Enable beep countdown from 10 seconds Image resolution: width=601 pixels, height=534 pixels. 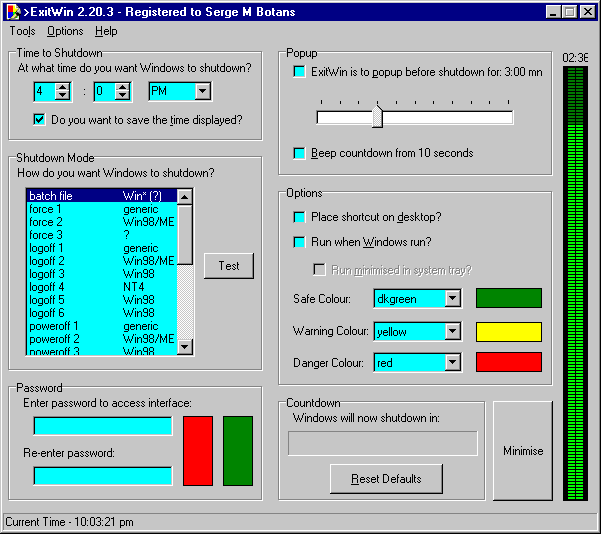click(x=299, y=153)
